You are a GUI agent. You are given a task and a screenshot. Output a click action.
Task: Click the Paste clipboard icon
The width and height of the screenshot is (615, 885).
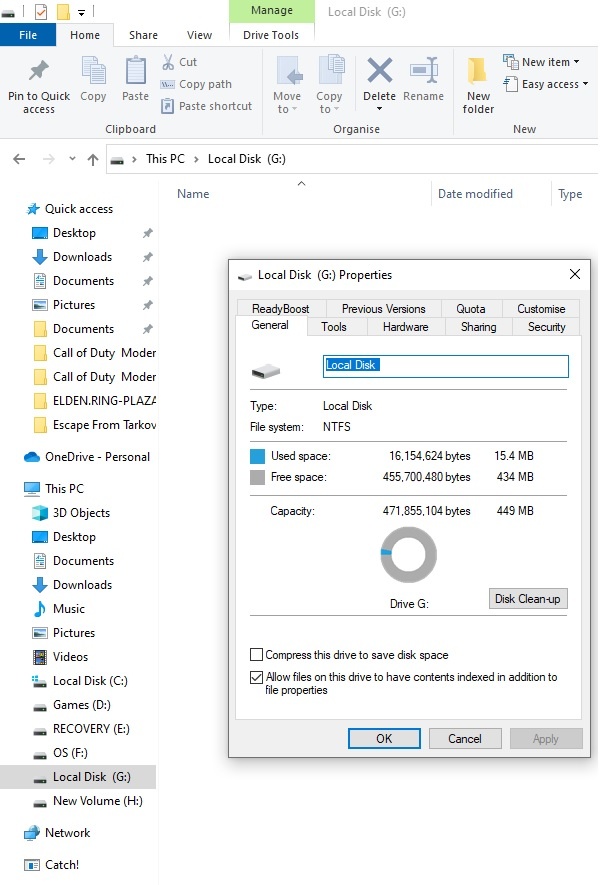[135, 71]
